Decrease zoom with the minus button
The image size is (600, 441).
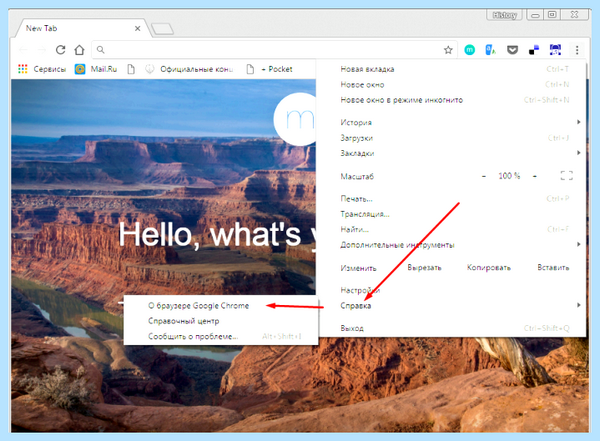point(484,176)
